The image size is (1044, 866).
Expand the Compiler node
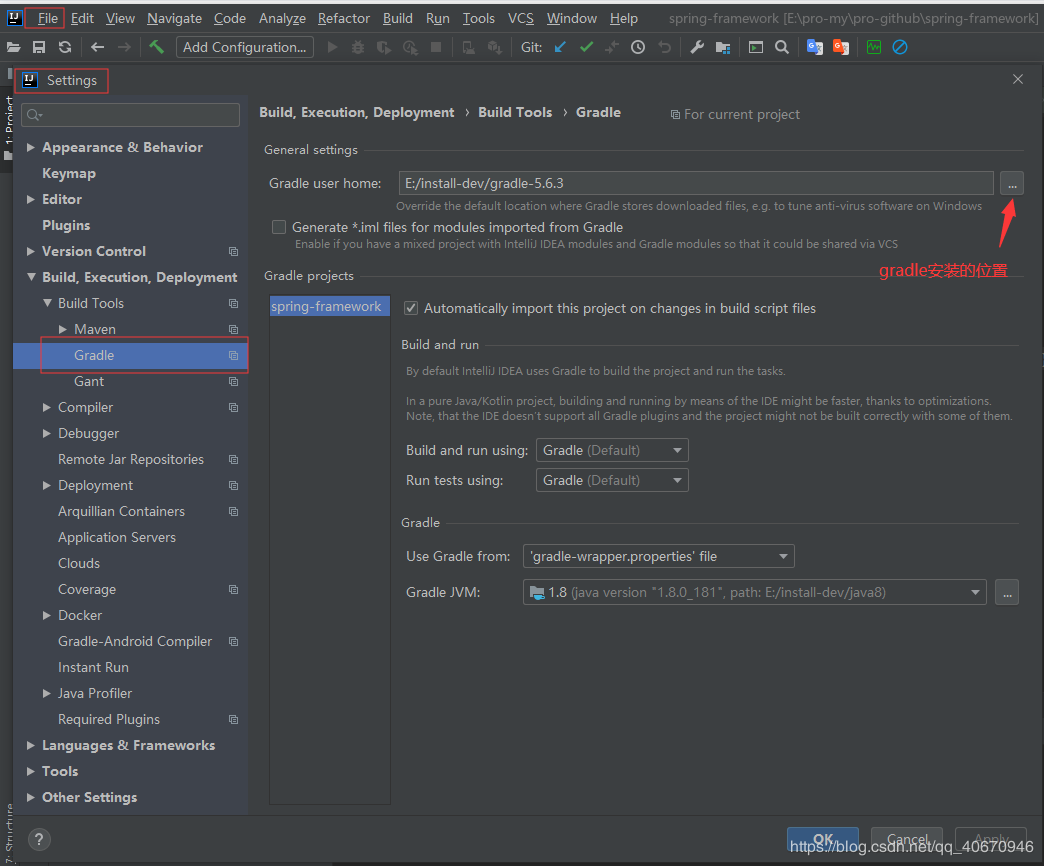47,407
